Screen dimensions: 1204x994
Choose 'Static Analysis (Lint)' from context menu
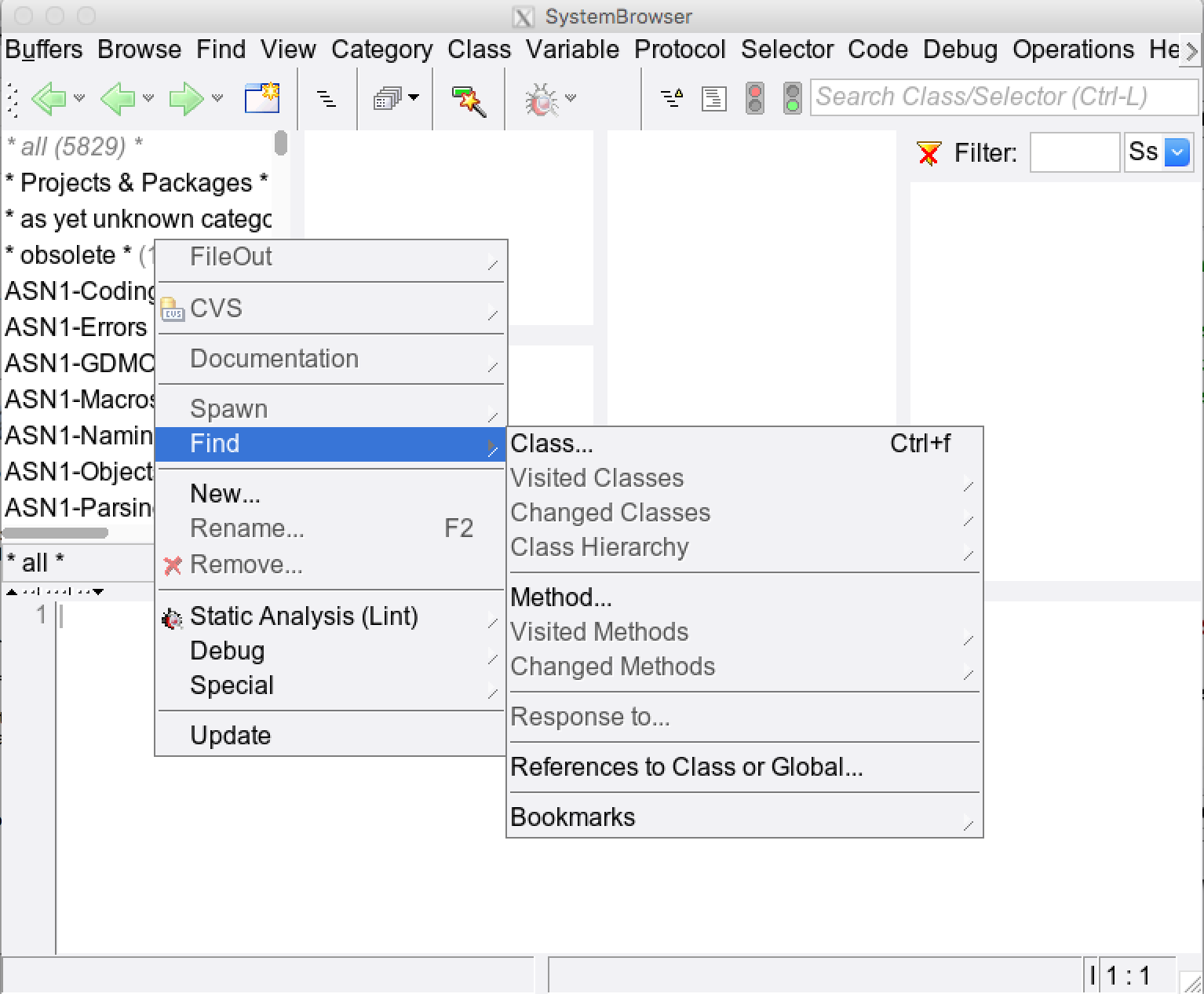point(304,616)
